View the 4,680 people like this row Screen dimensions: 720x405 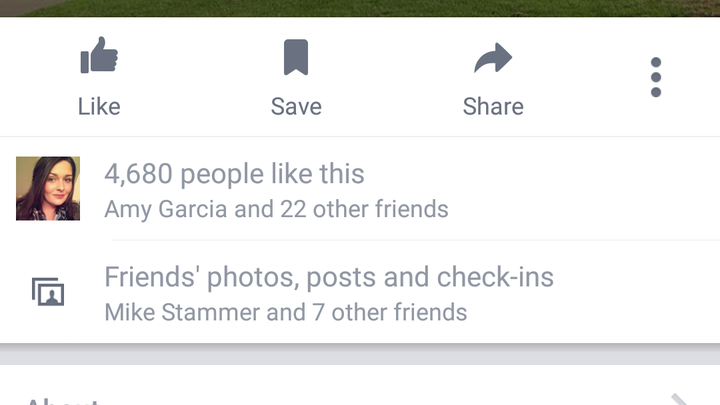tap(360, 188)
